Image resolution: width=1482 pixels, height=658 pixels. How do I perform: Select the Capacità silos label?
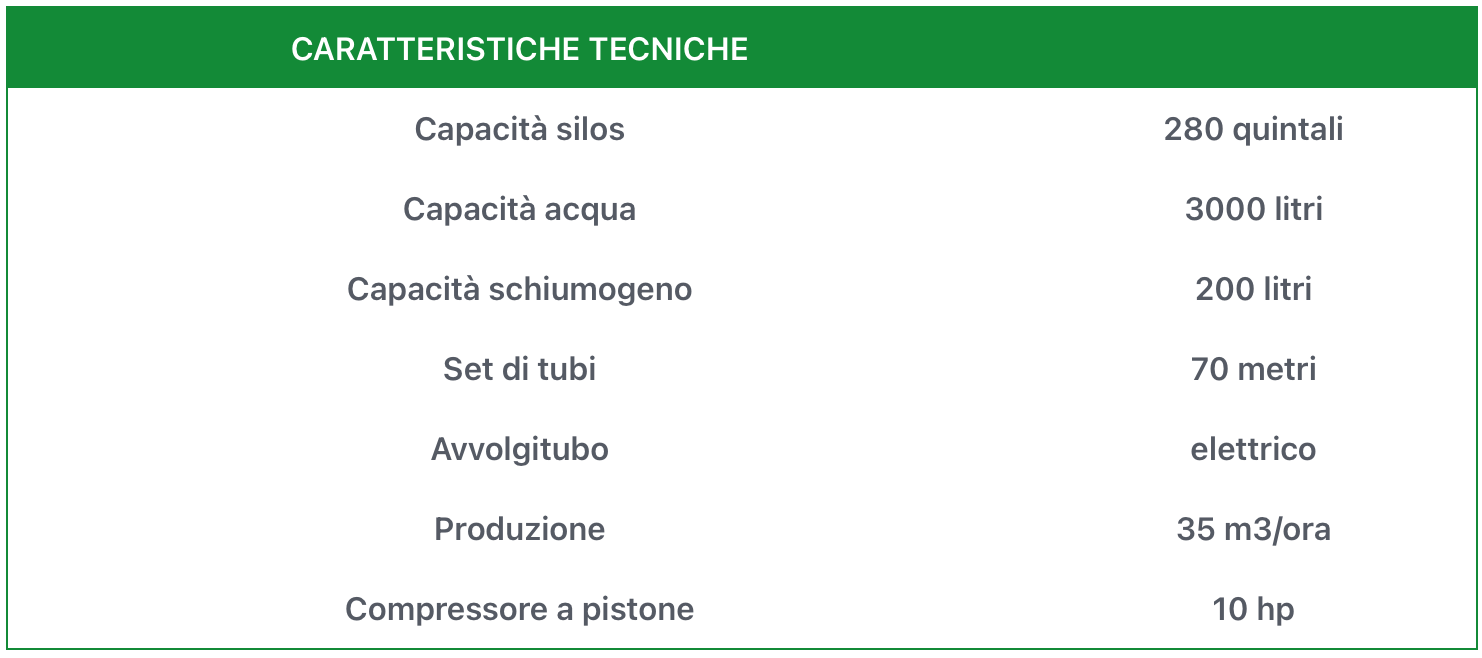519,129
